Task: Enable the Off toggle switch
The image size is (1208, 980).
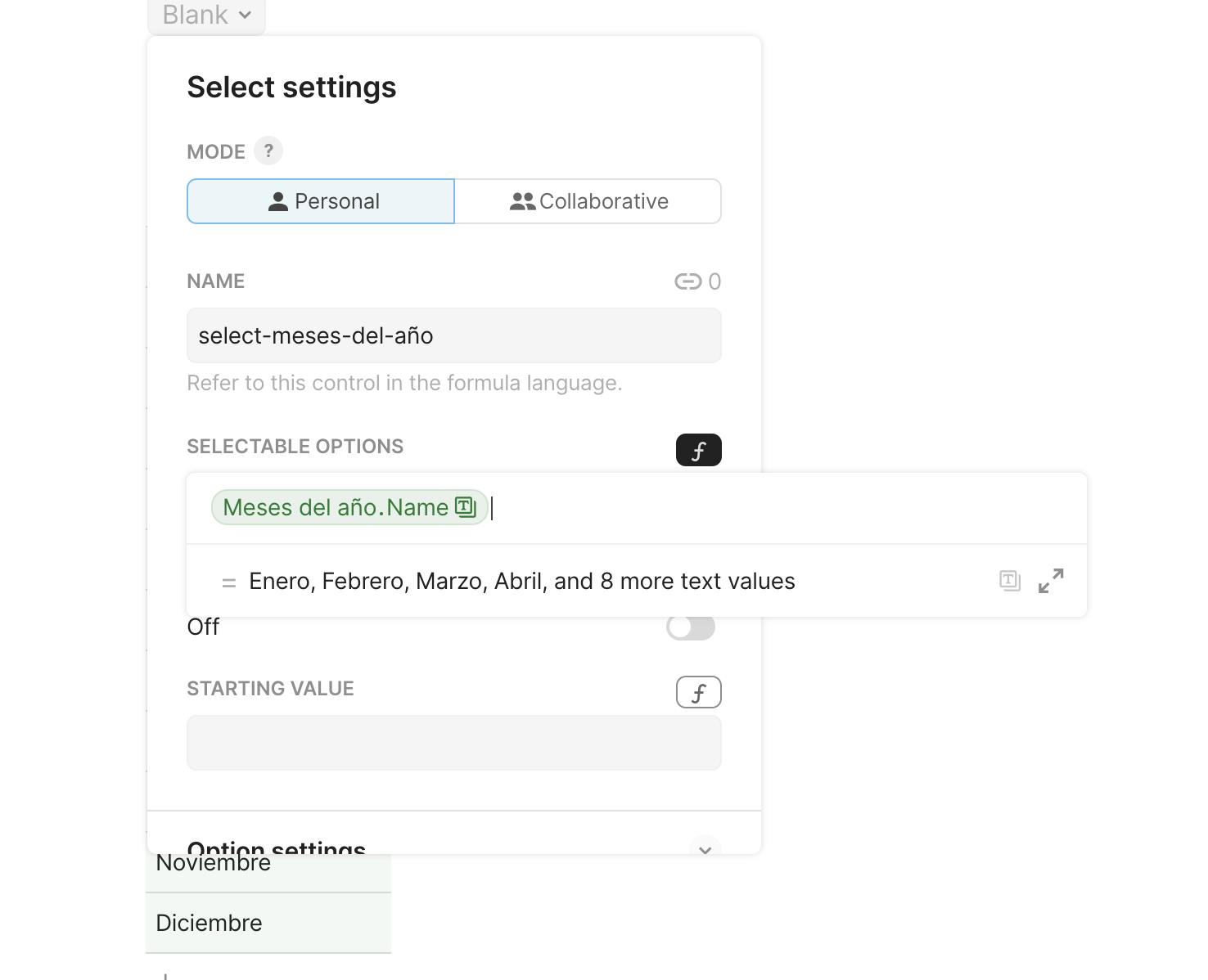Action: coord(690,627)
